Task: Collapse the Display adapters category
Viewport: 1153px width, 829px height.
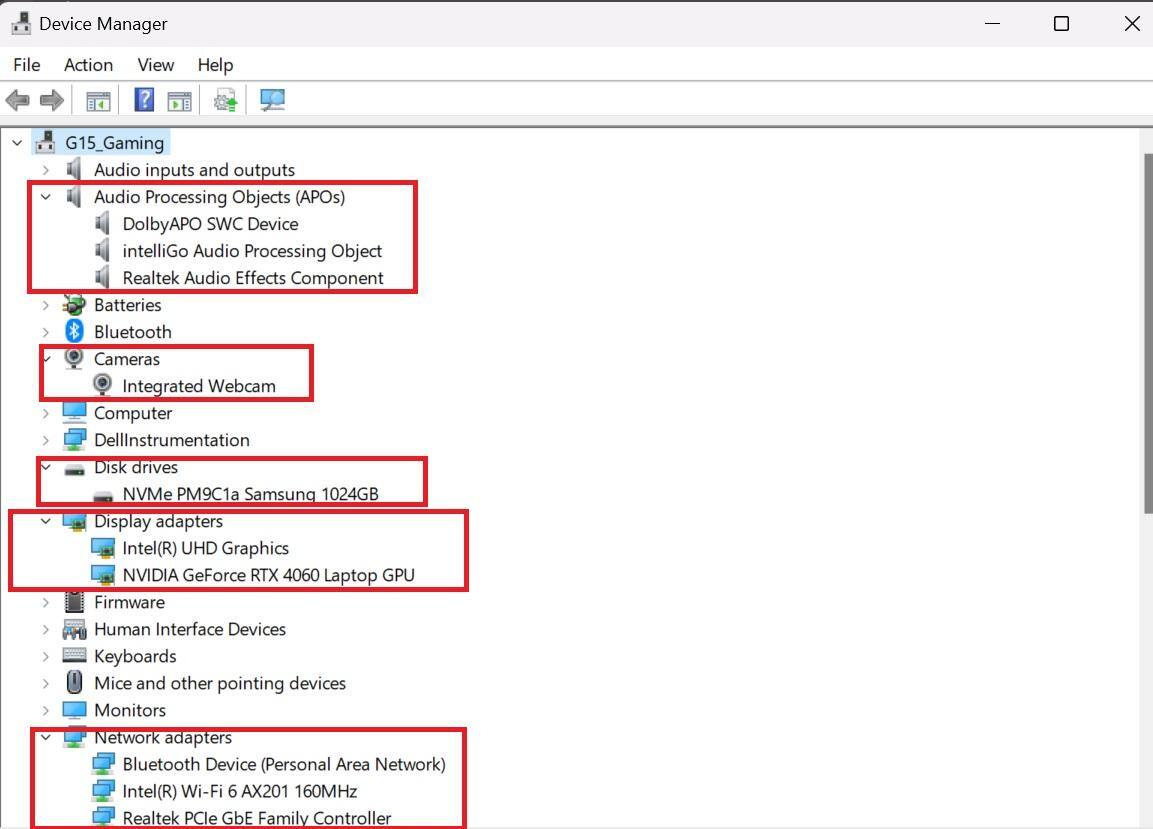Action: click(46, 521)
